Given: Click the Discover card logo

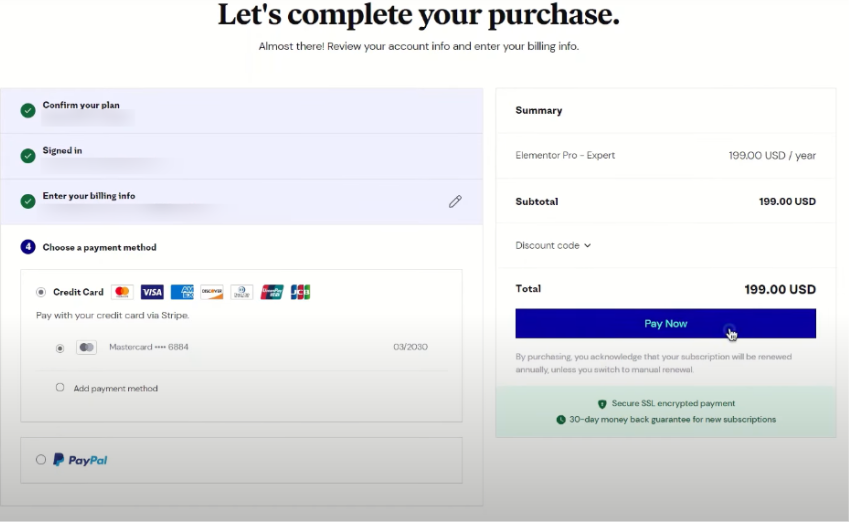Looking at the screenshot, I should click(212, 292).
